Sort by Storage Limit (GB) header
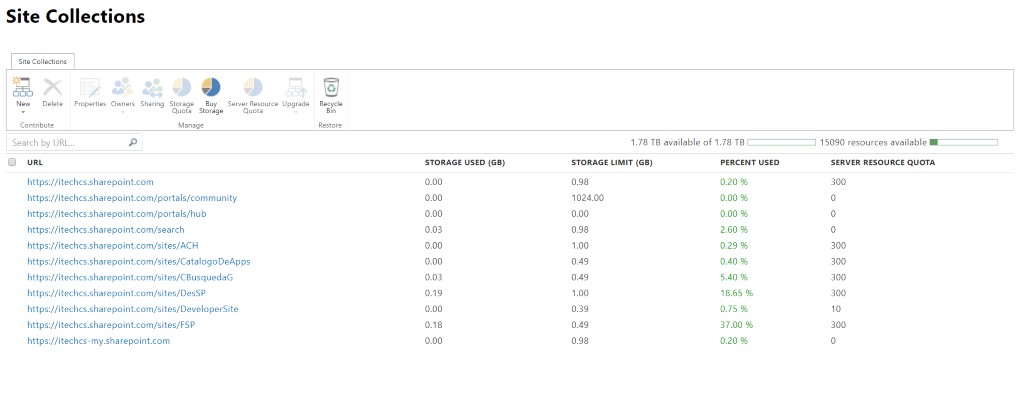Viewport: 1024px width, 394px height. [612, 162]
